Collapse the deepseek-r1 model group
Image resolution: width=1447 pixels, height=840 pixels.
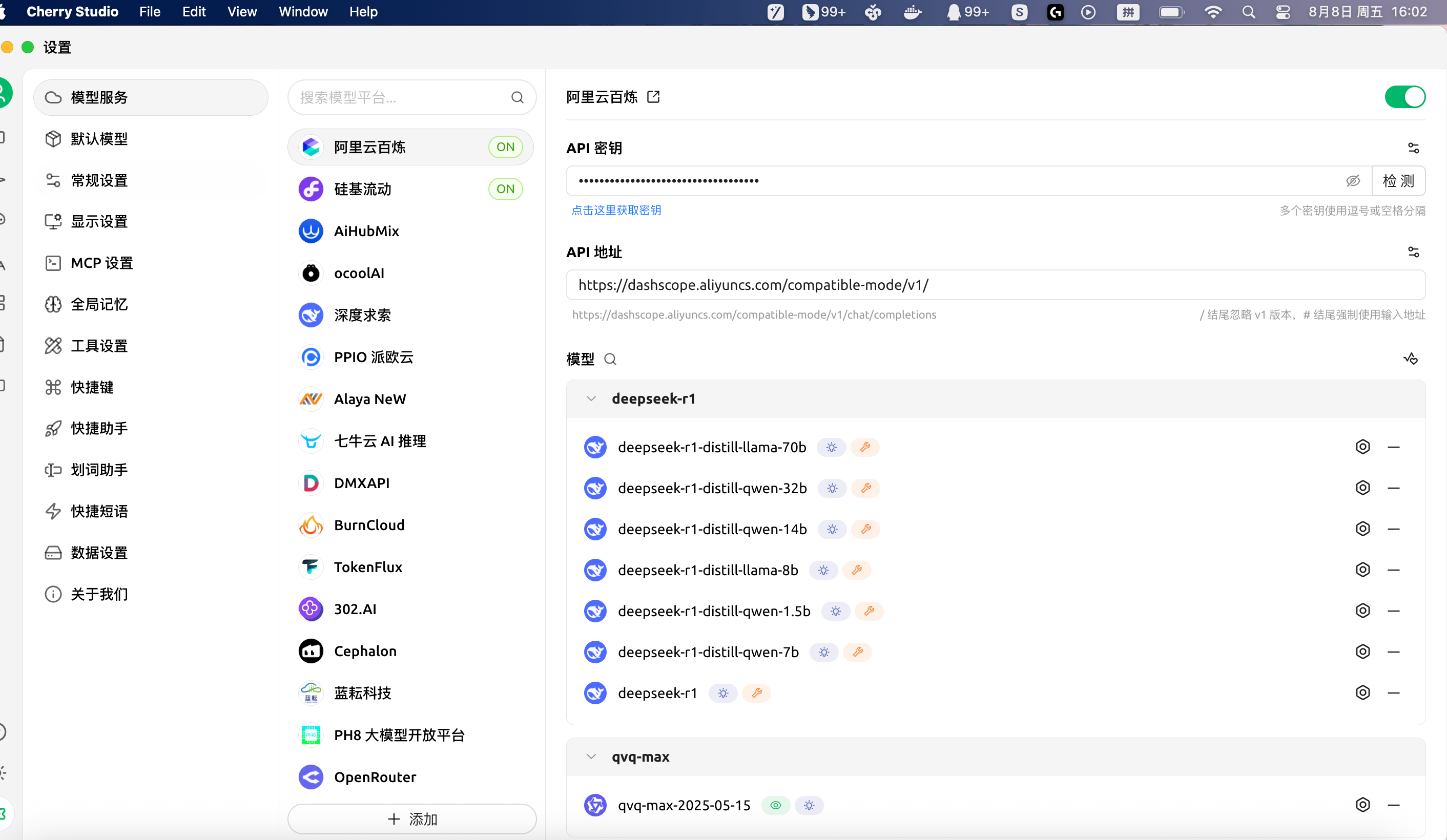[x=591, y=398]
